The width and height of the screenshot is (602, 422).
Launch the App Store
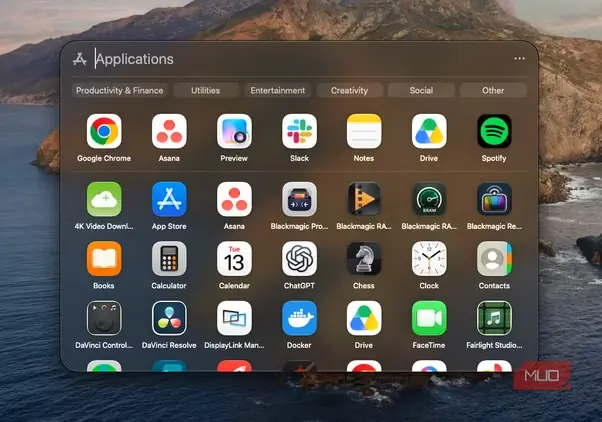[x=169, y=199]
